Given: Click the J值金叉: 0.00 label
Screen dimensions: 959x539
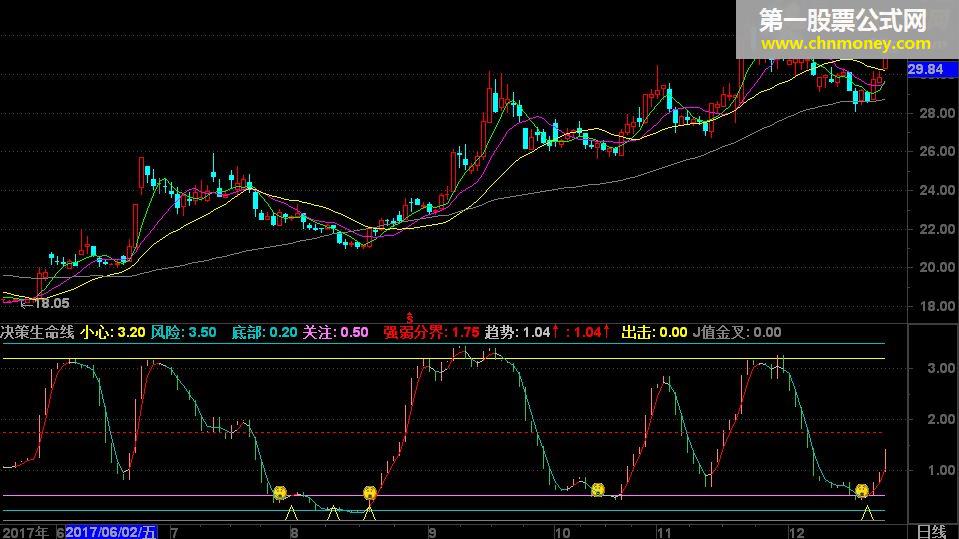Looking at the screenshot, I should pos(737,332).
